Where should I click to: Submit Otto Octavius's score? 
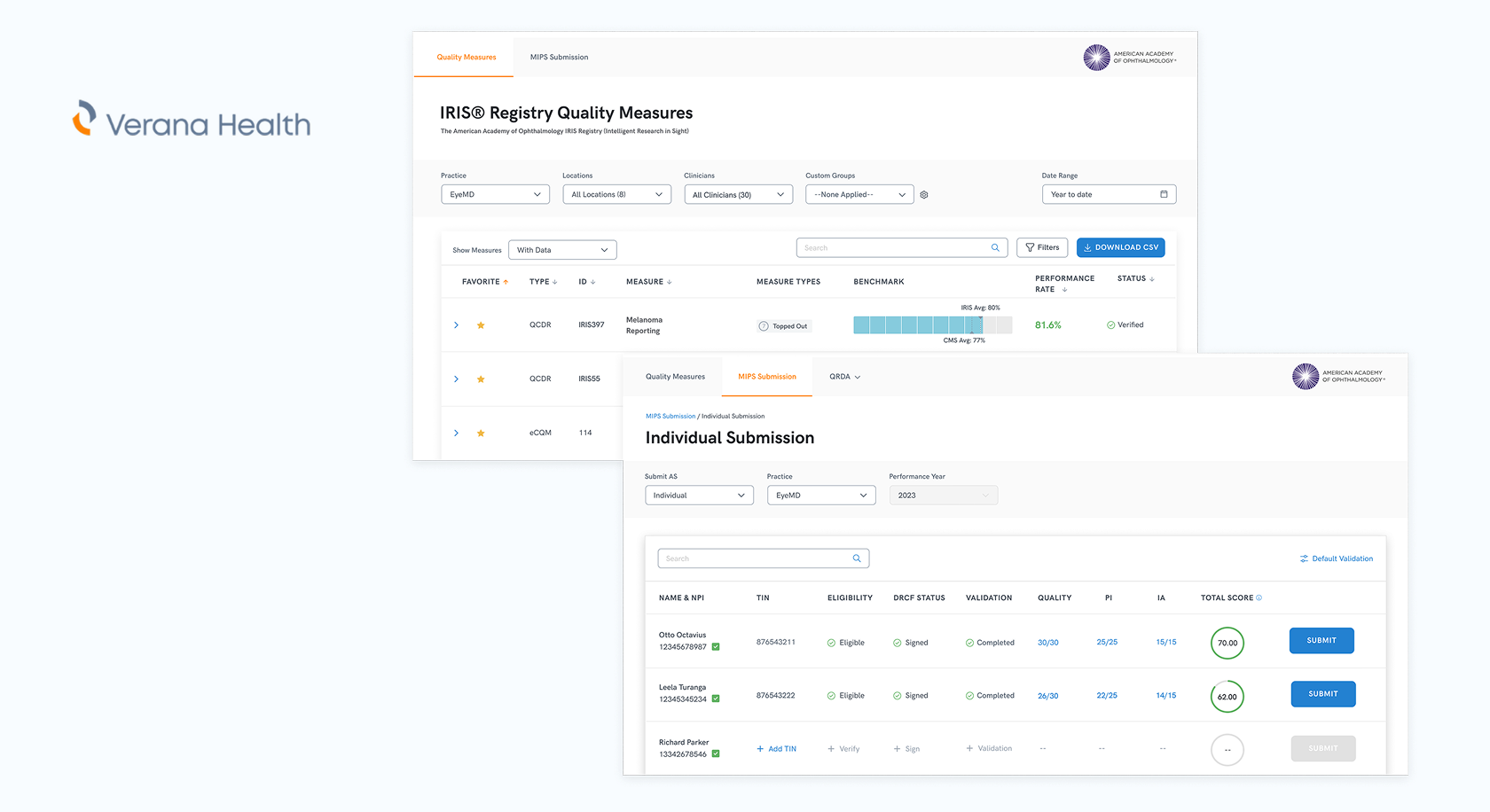click(x=1321, y=640)
